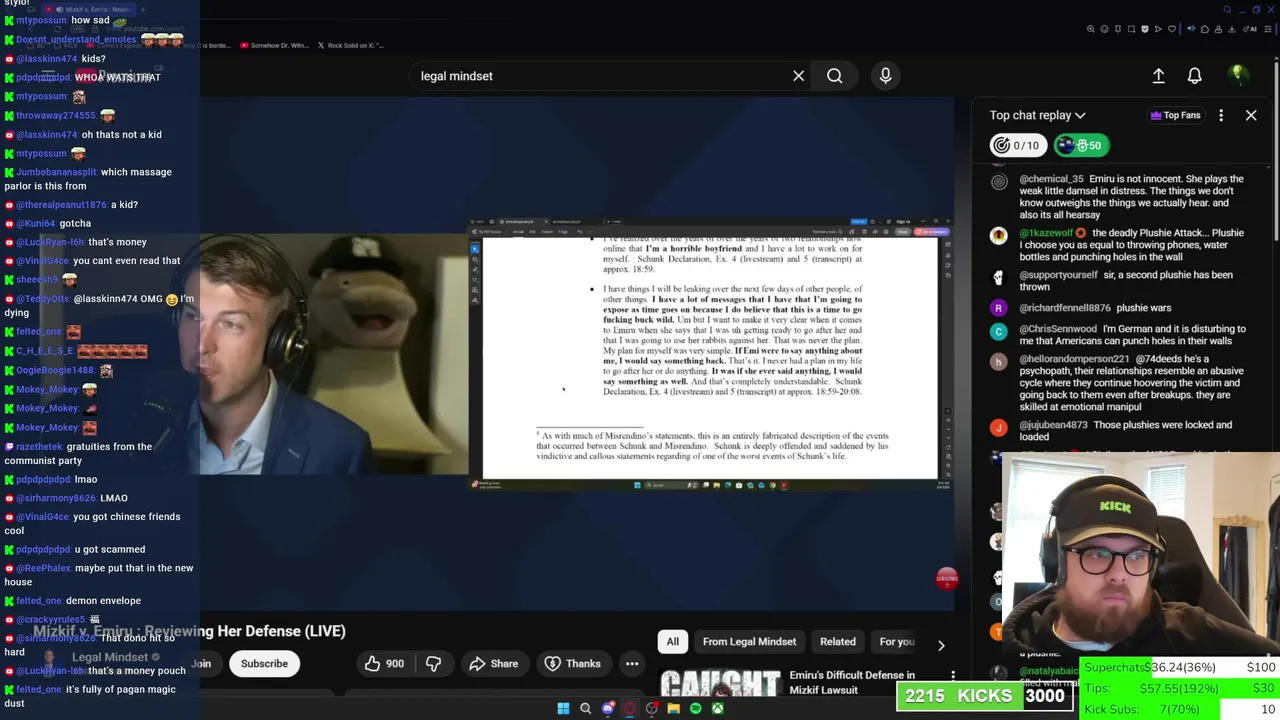Screen dimensions: 1280x720
Task: Open taskbar search magnifier
Action: pos(585,709)
